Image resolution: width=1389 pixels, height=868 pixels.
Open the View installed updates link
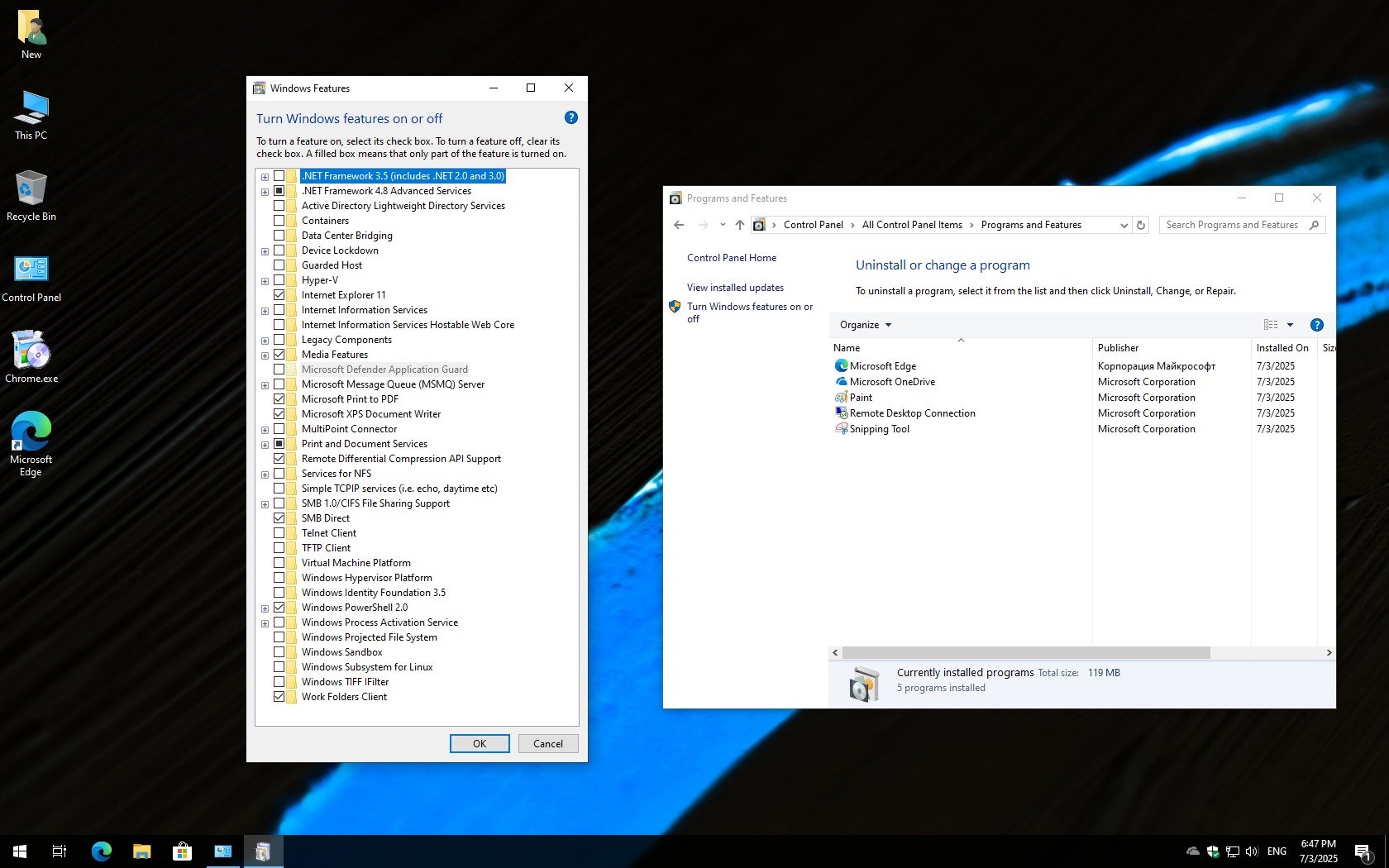pos(735,288)
